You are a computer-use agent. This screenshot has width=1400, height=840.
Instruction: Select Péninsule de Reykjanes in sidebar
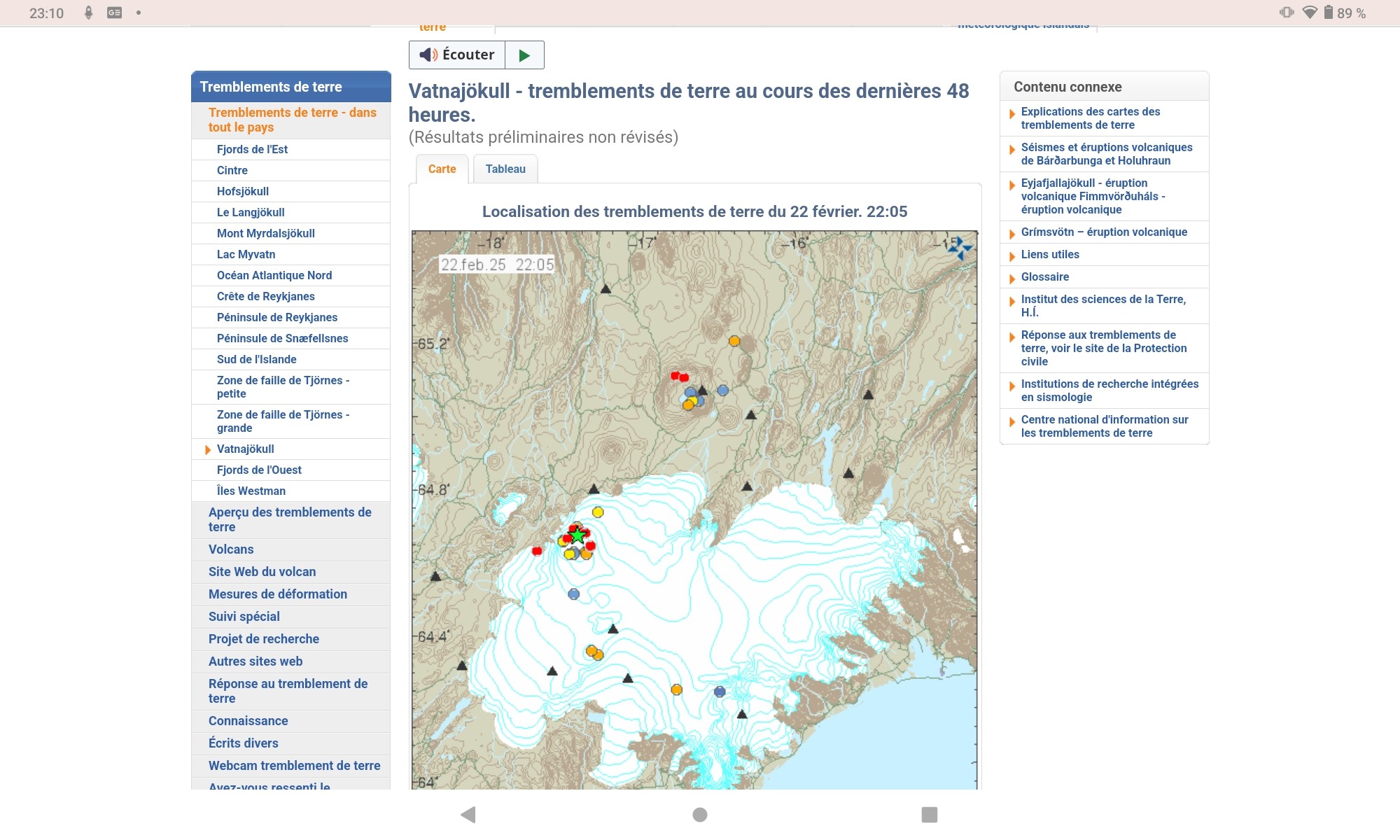276,317
